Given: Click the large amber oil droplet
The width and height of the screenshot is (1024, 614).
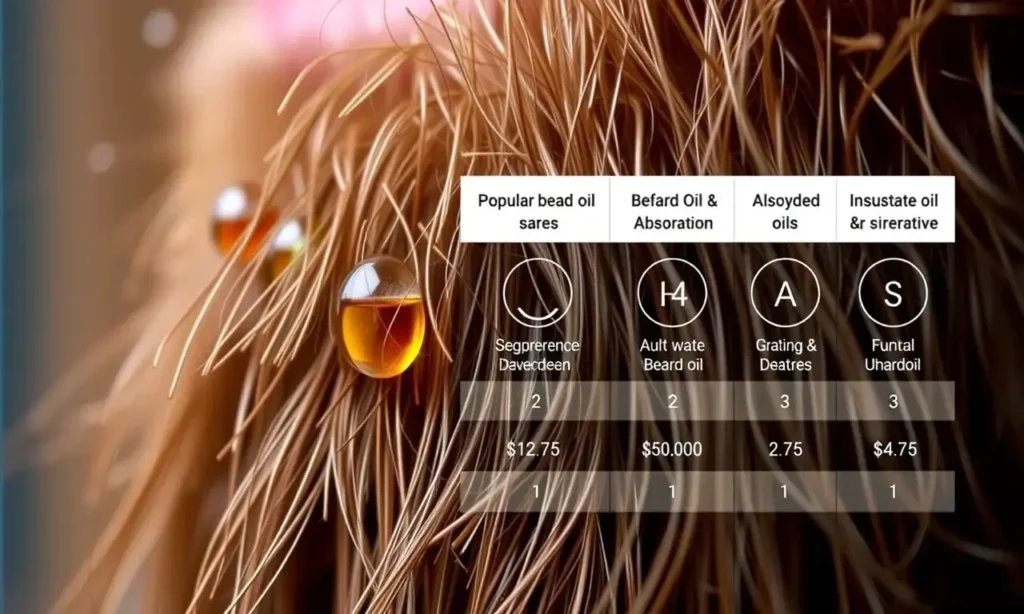Looking at the screenshot, I should pos(381,318).
